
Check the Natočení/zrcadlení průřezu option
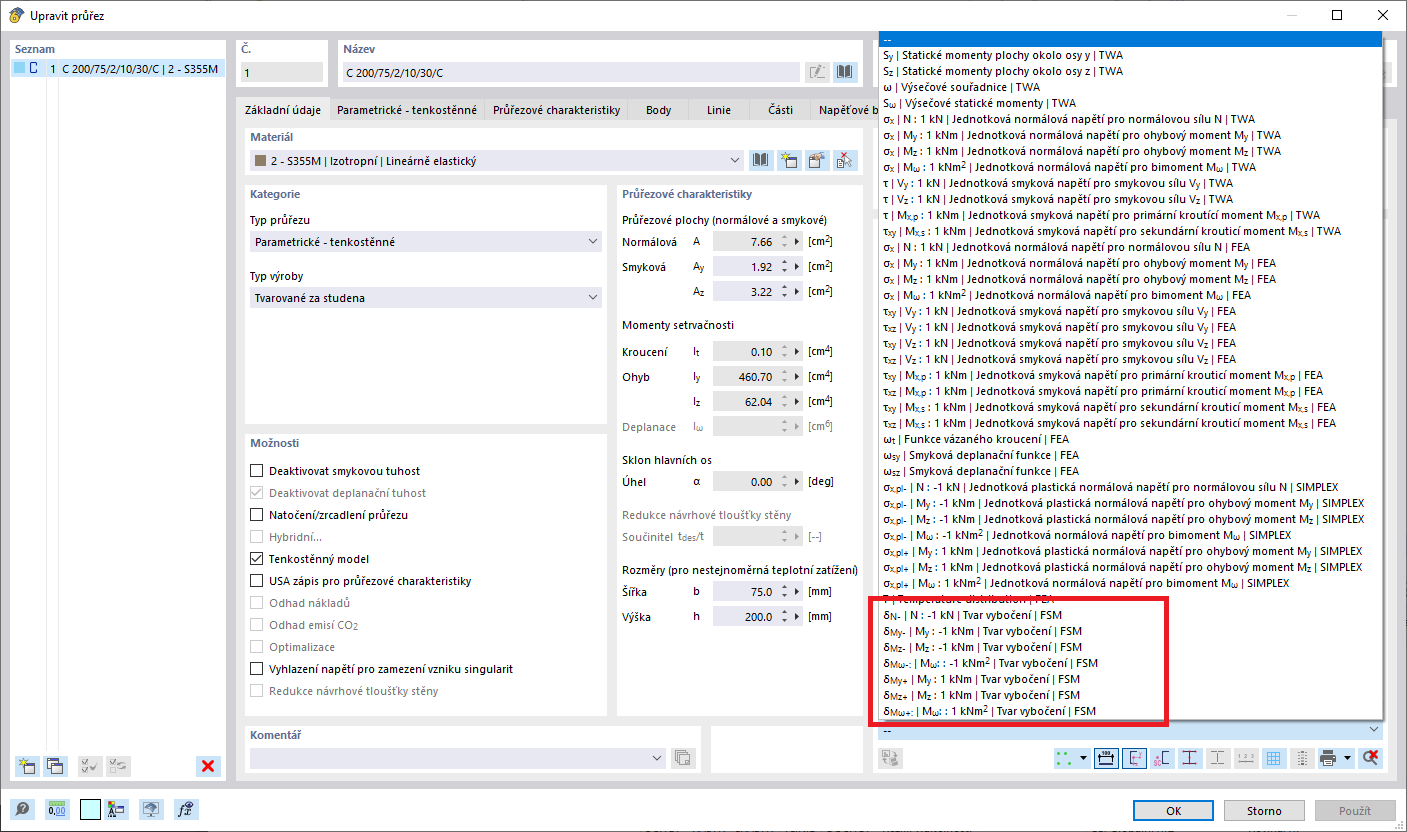257,515
